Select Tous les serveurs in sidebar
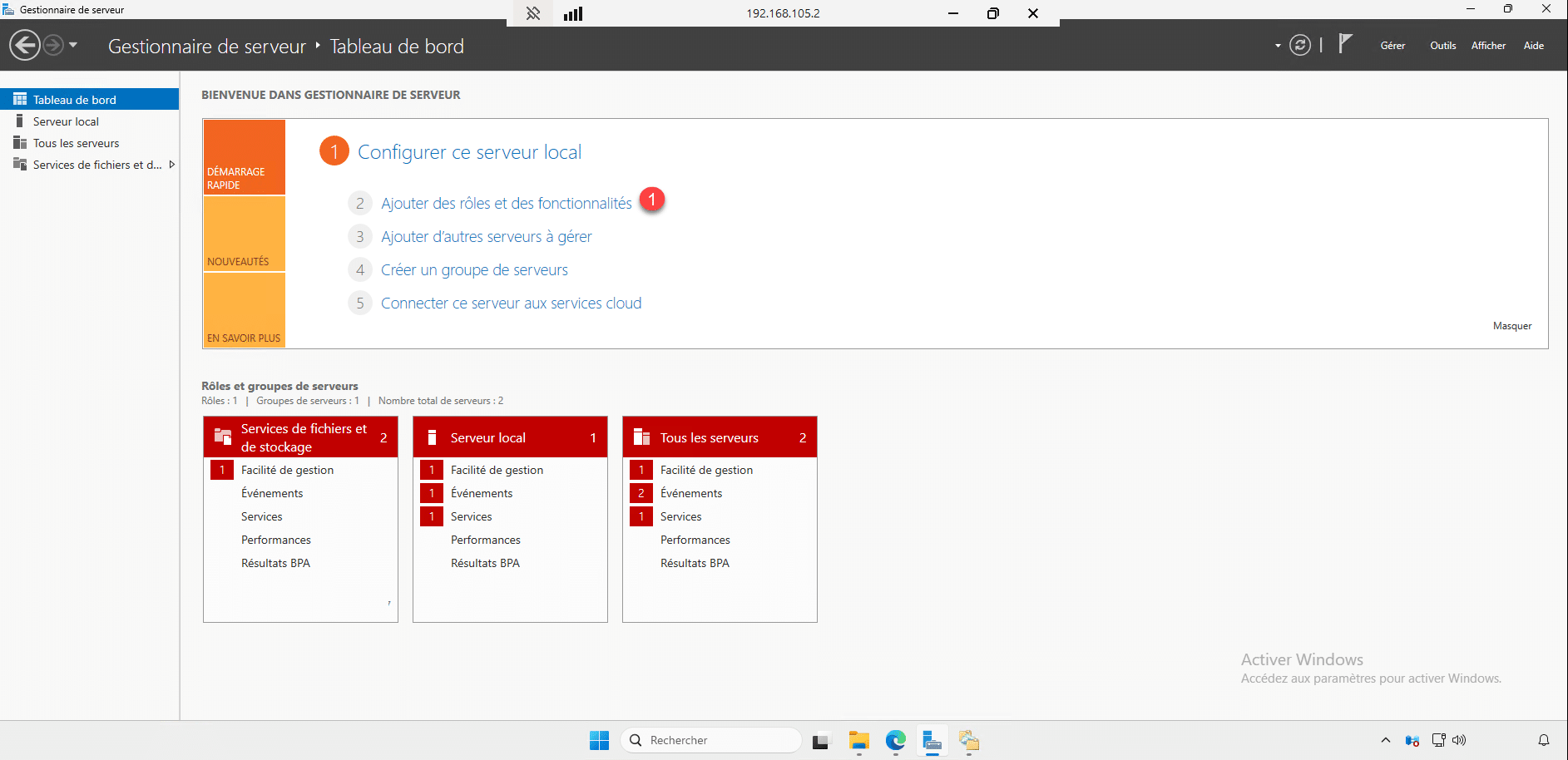Viewport: 1568px width, 760px height. coord(89,143)
